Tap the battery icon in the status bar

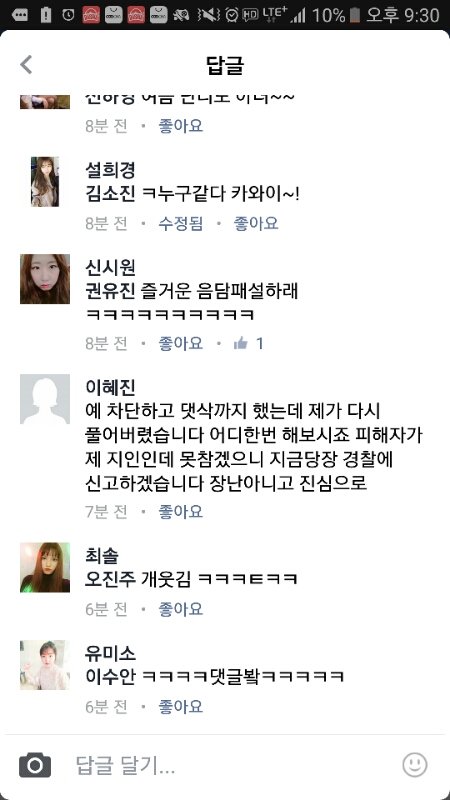click(355, 15)
